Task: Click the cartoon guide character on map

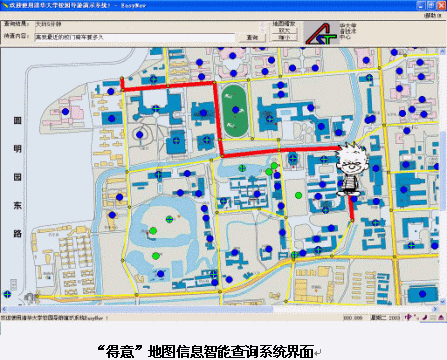Action: pos(352,169)
